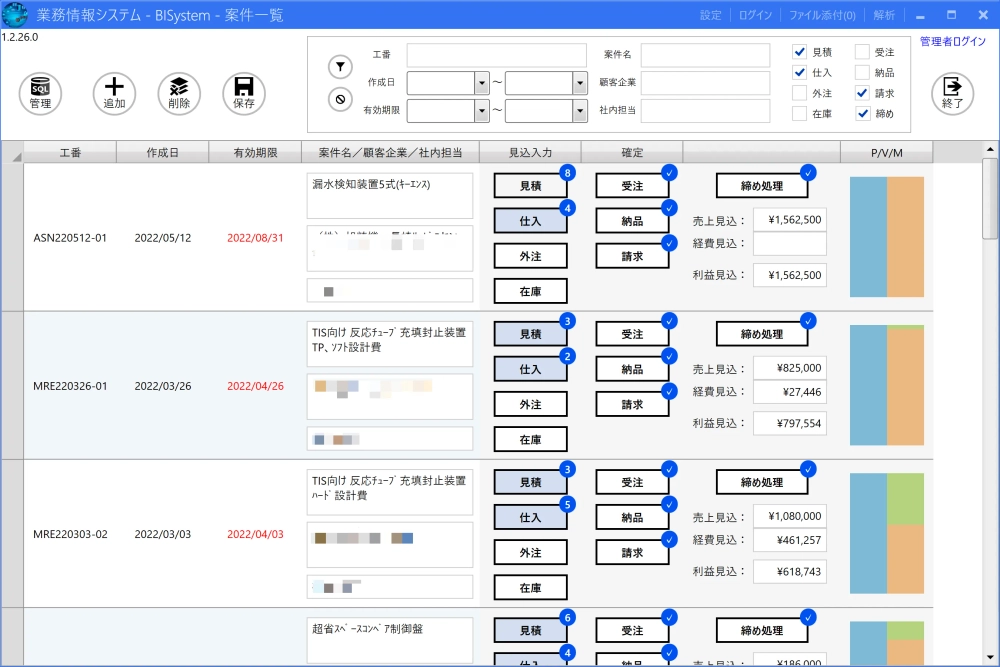The height and width of the screenshot is (667, 1000).
Task: Uncheck the 見積 filter checkbox
Action: click(799, 52)
